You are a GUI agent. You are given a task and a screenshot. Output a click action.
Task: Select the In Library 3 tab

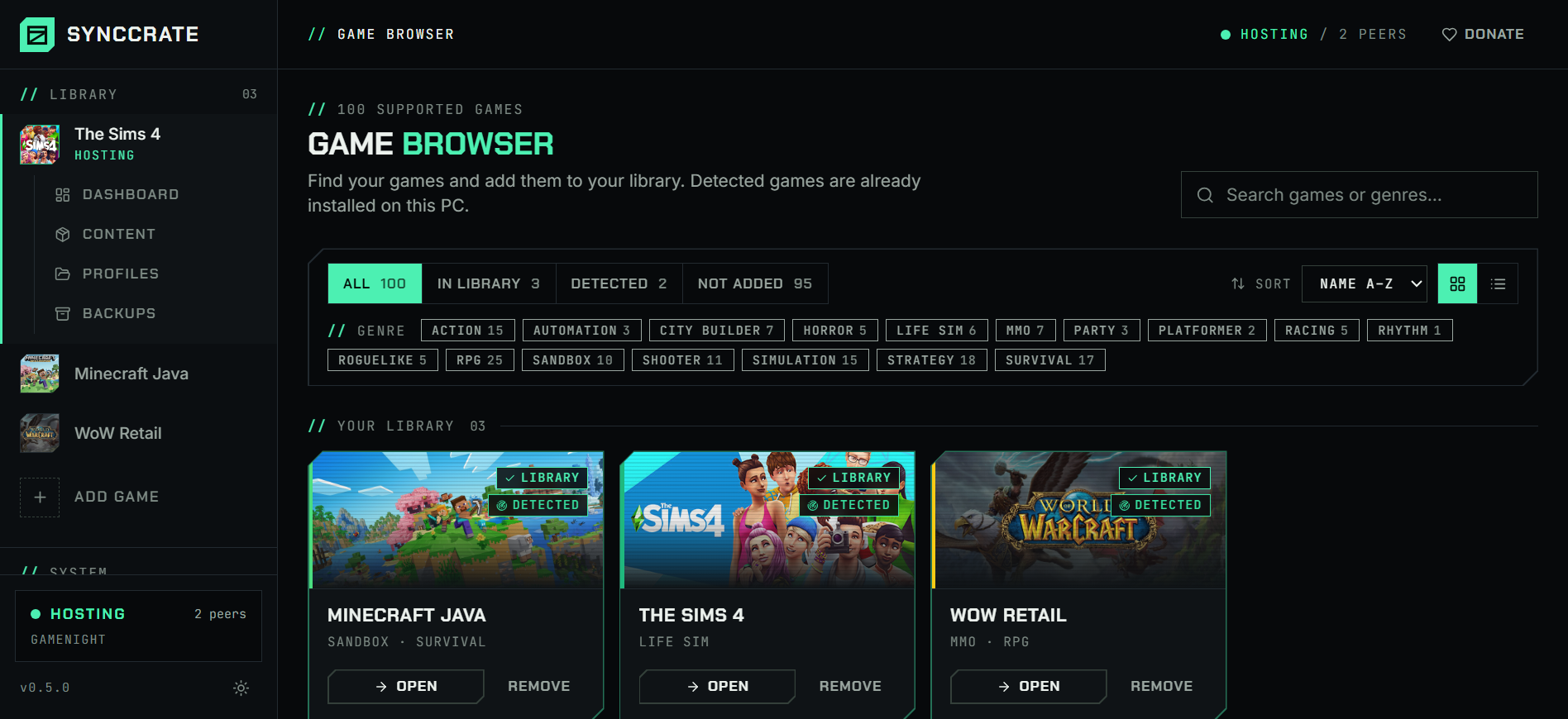pyautogui.click(x=489, y=283)
